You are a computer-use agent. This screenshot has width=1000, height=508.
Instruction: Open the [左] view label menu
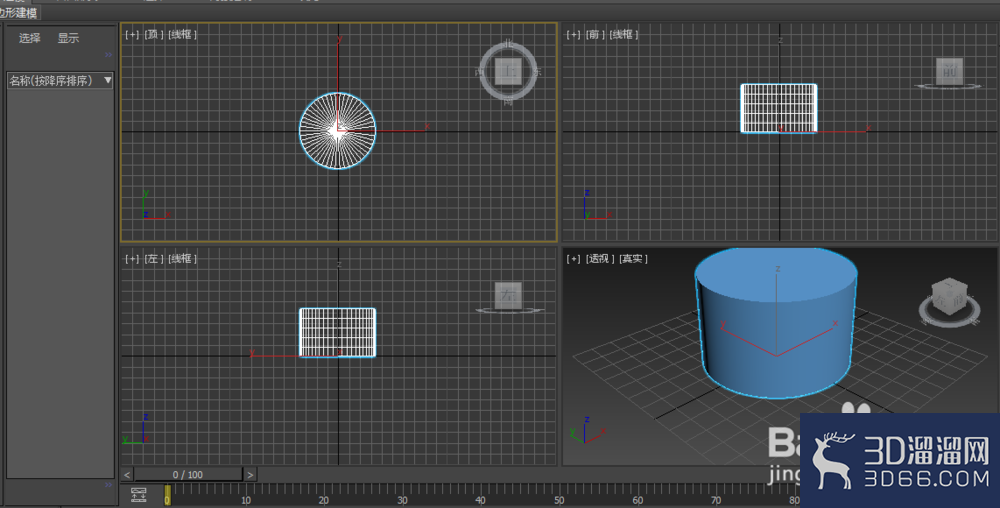tap(154, 259)
